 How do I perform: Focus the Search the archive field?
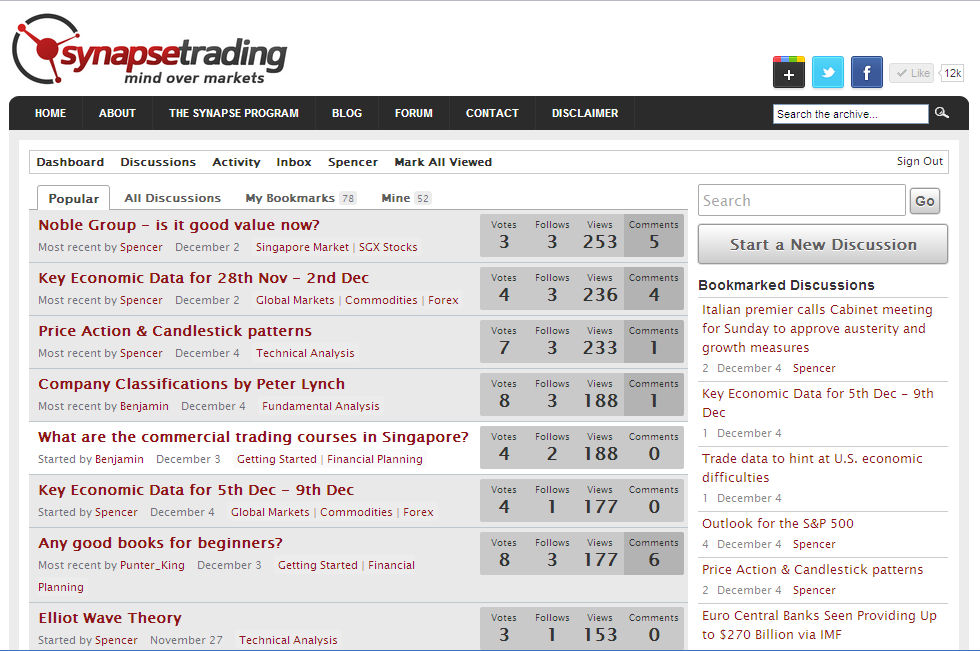pyautogui.click(x=850, y=114)
